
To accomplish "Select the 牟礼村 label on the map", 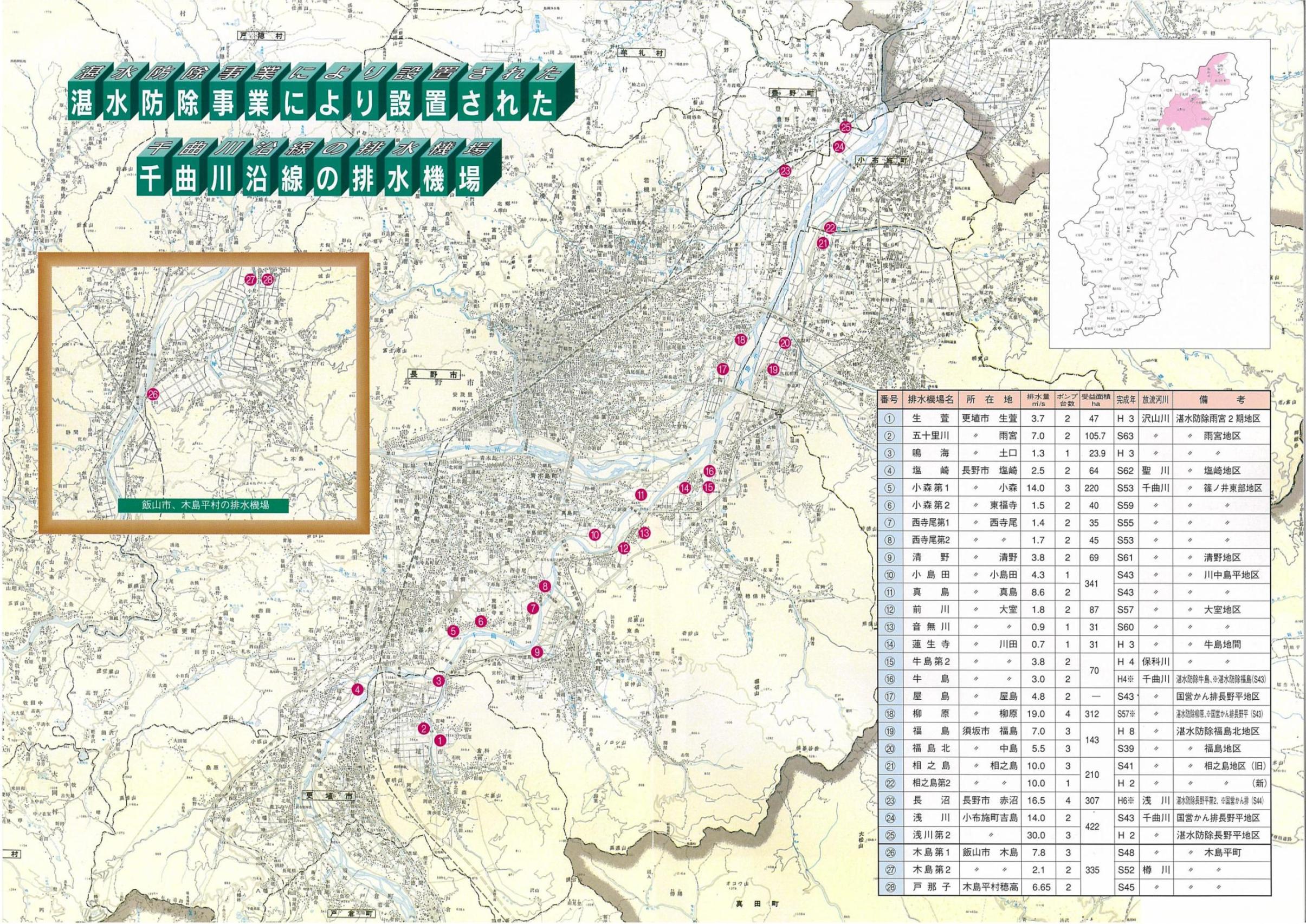I will click(x=642, y=53).
